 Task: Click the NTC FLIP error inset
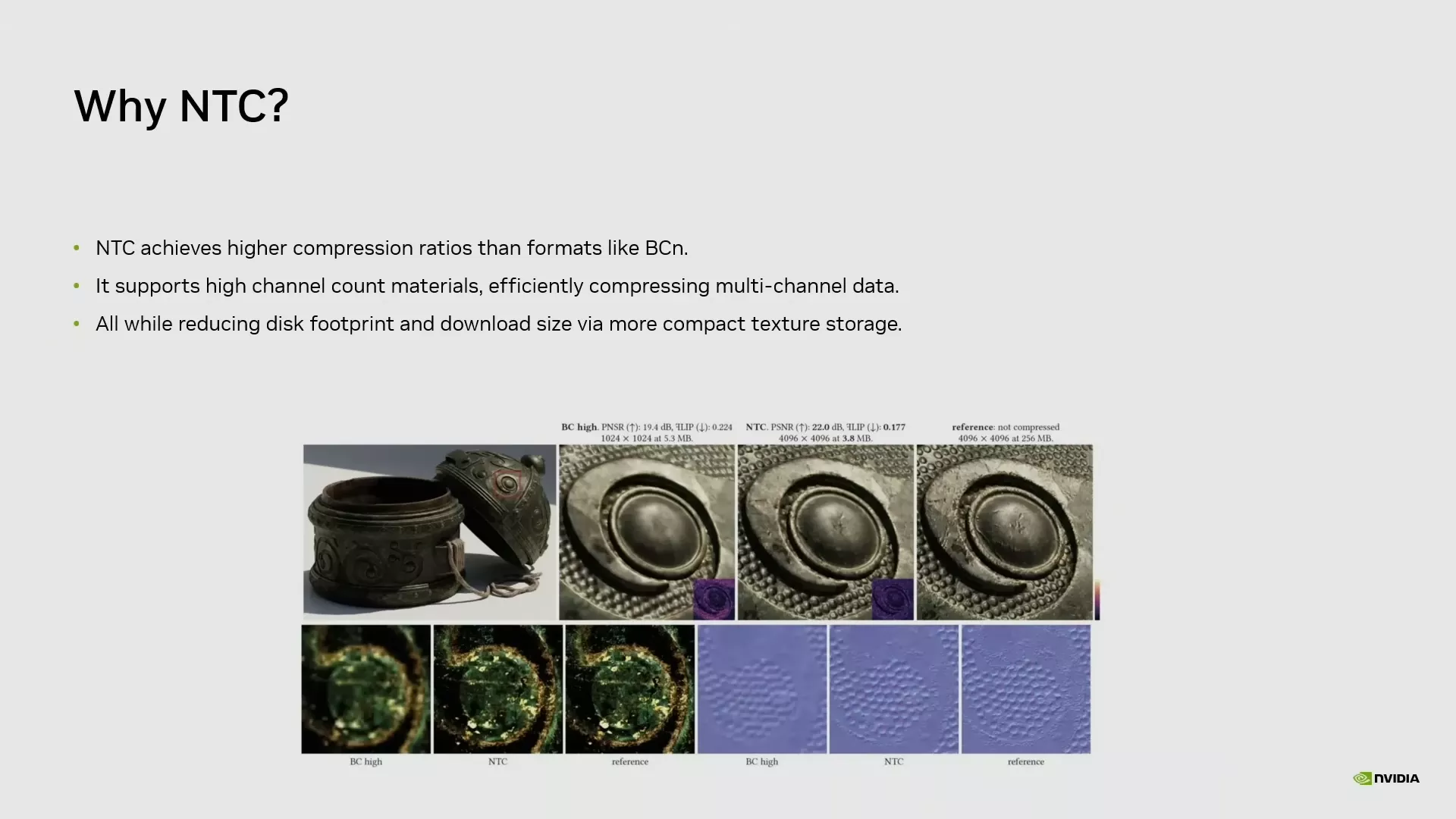[893, 599]
